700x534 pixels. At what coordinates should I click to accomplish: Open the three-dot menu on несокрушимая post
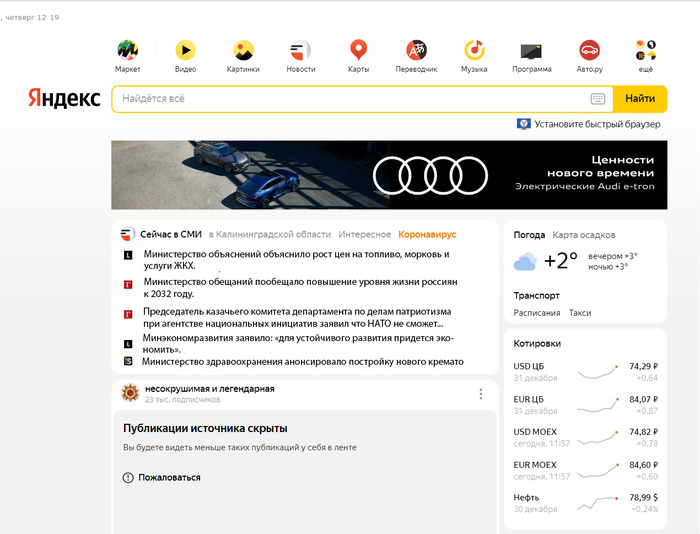click(x=480, y=394)
